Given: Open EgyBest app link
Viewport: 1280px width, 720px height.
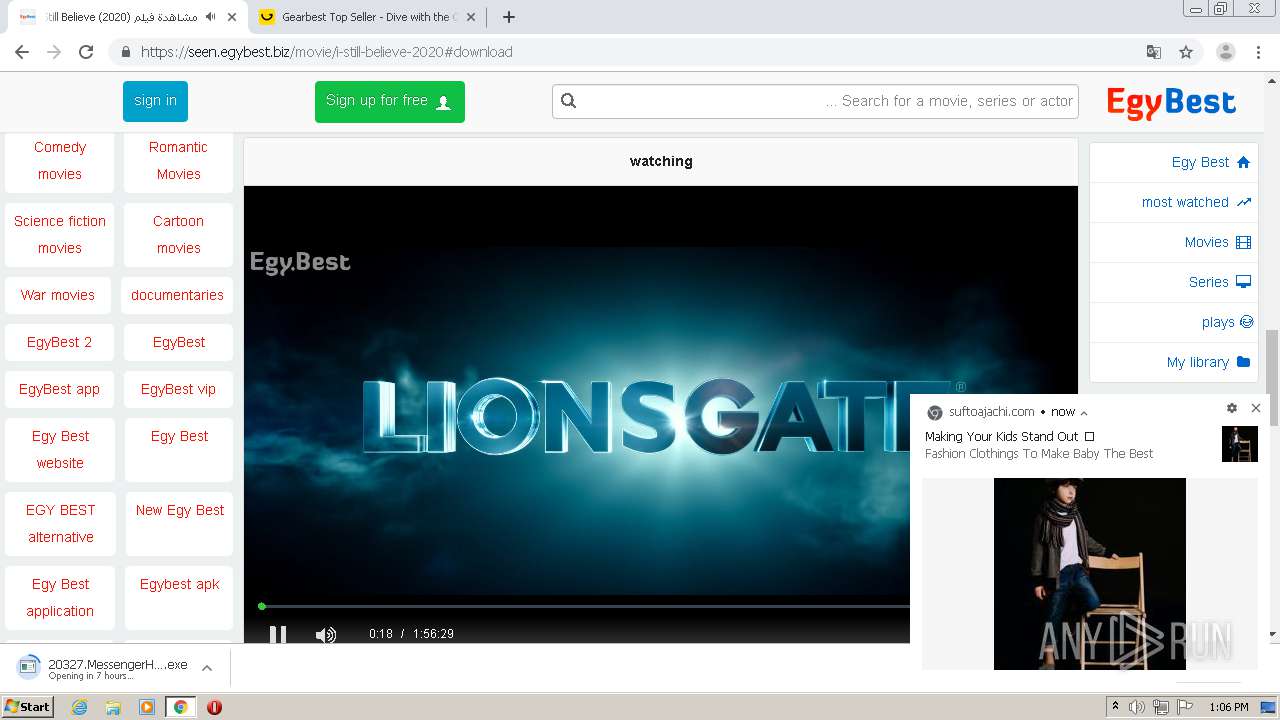Looking at the screenshot, I should [x=60, y=389].
